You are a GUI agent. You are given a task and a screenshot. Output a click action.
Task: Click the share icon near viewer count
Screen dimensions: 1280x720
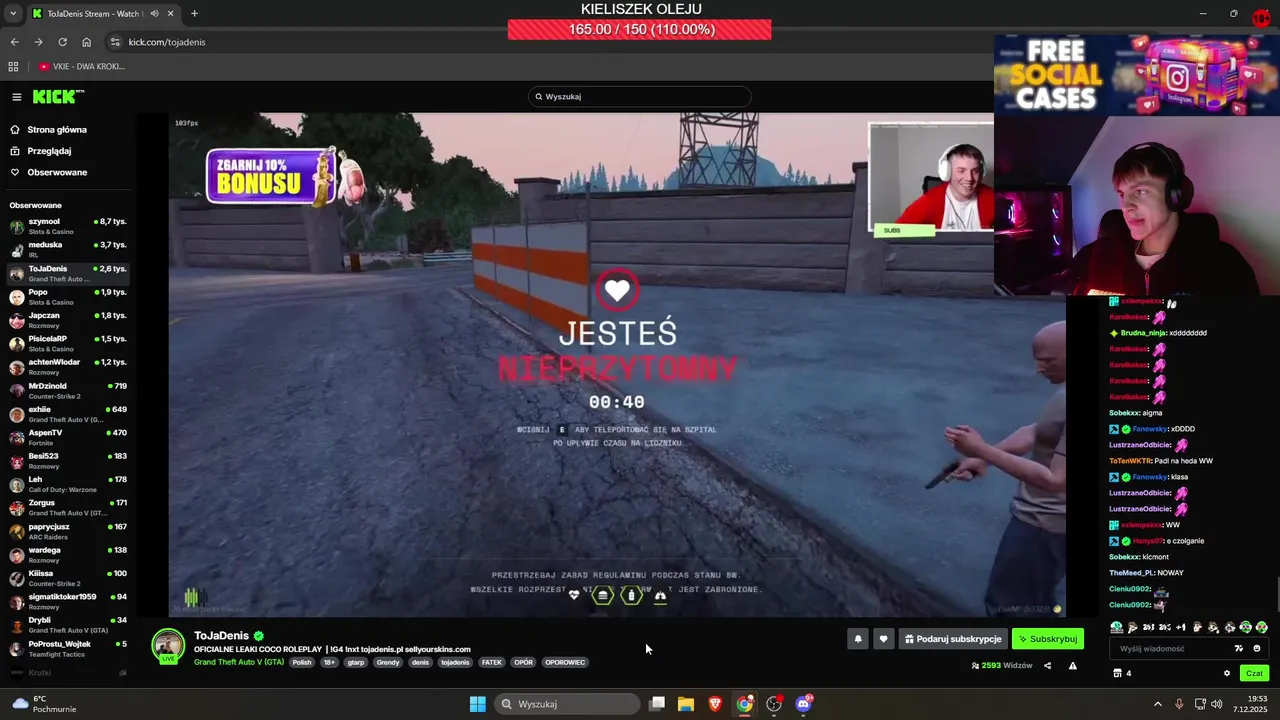1048,666
